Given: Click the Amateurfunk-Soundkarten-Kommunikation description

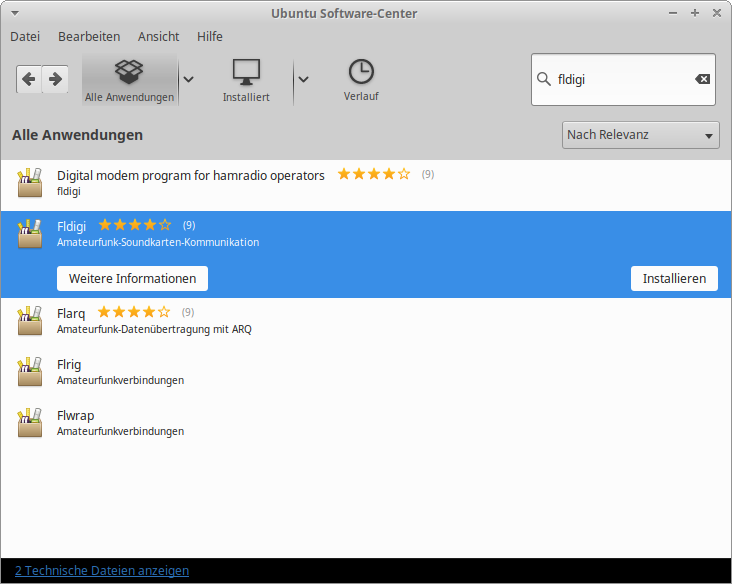Looking at the screenshot, I should 158,242.
